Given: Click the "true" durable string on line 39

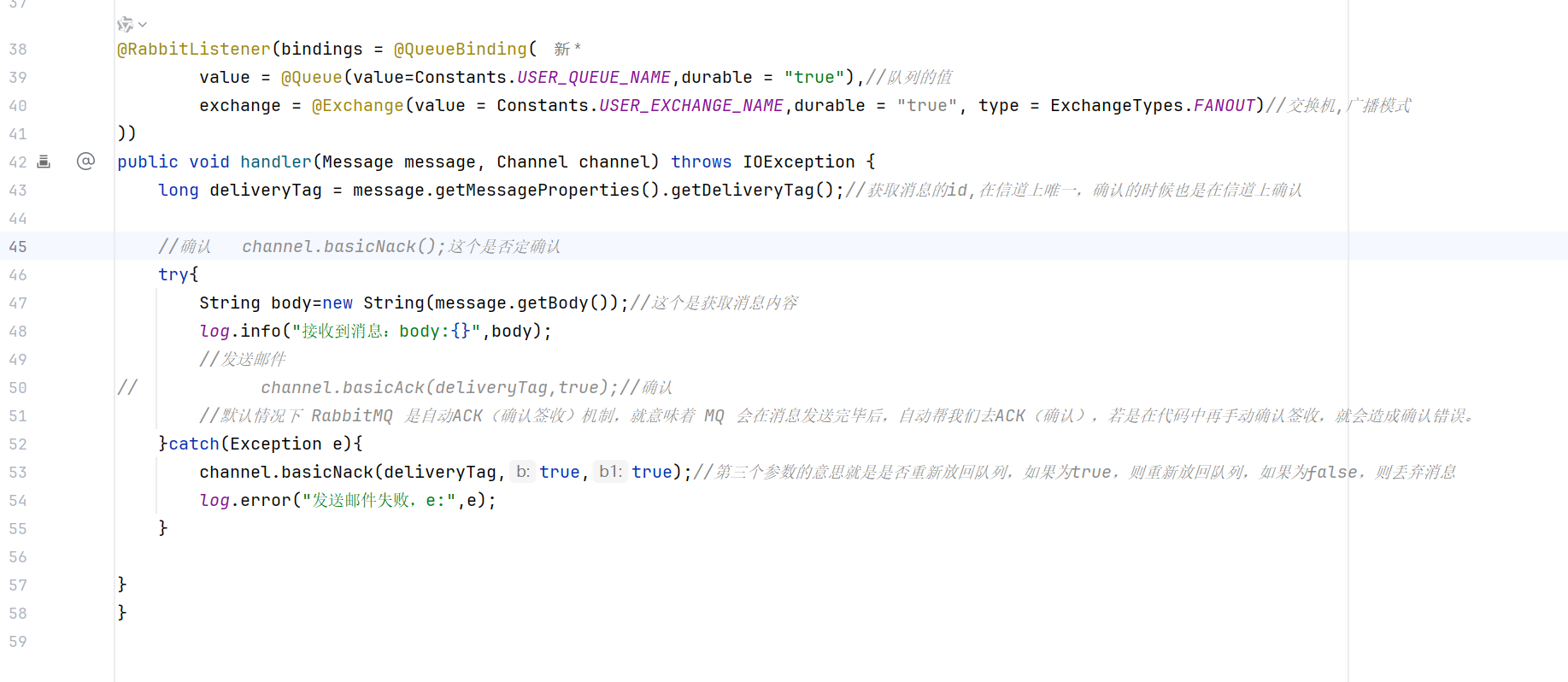Looking at the screenshot, I should 814,77.
